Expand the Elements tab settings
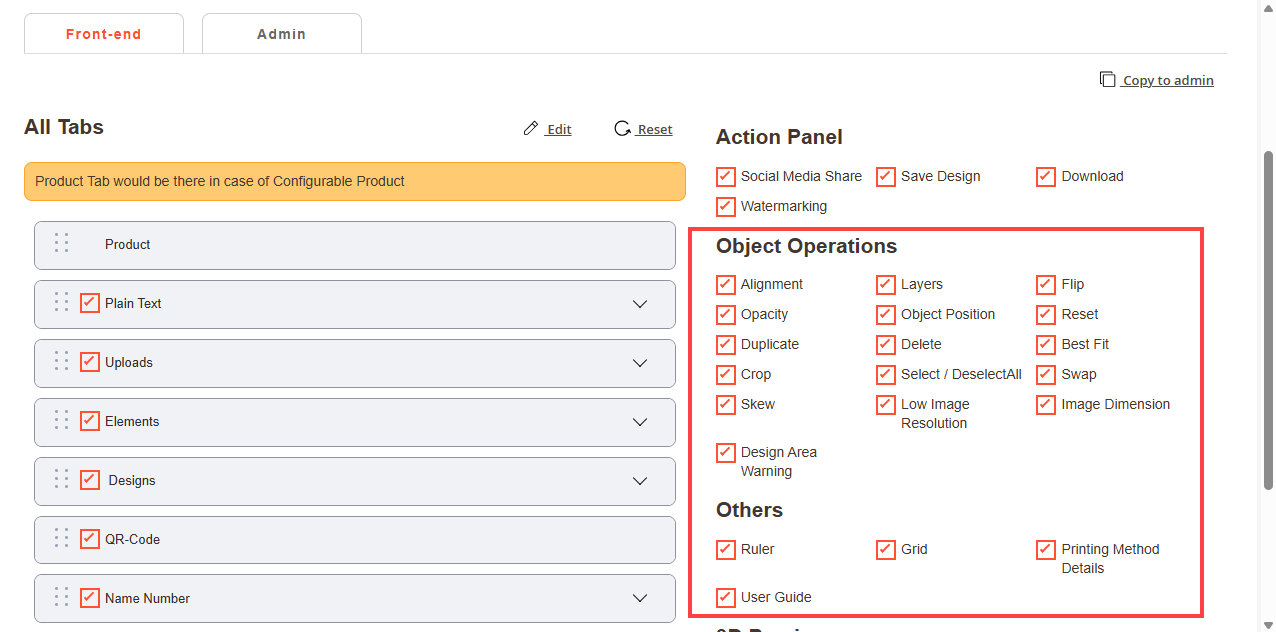The image size is (1276, 632). (640, 422)
